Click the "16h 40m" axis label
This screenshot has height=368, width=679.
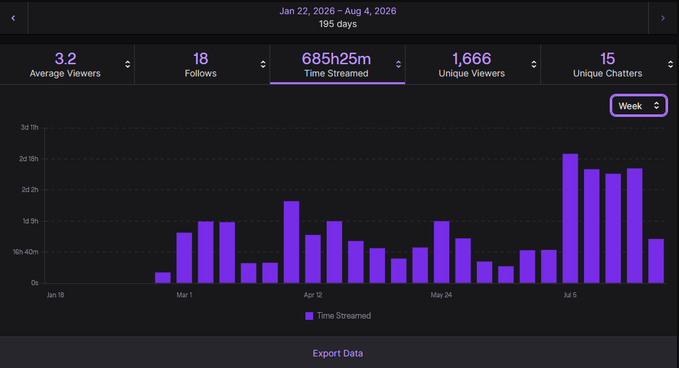coord(26,252)
